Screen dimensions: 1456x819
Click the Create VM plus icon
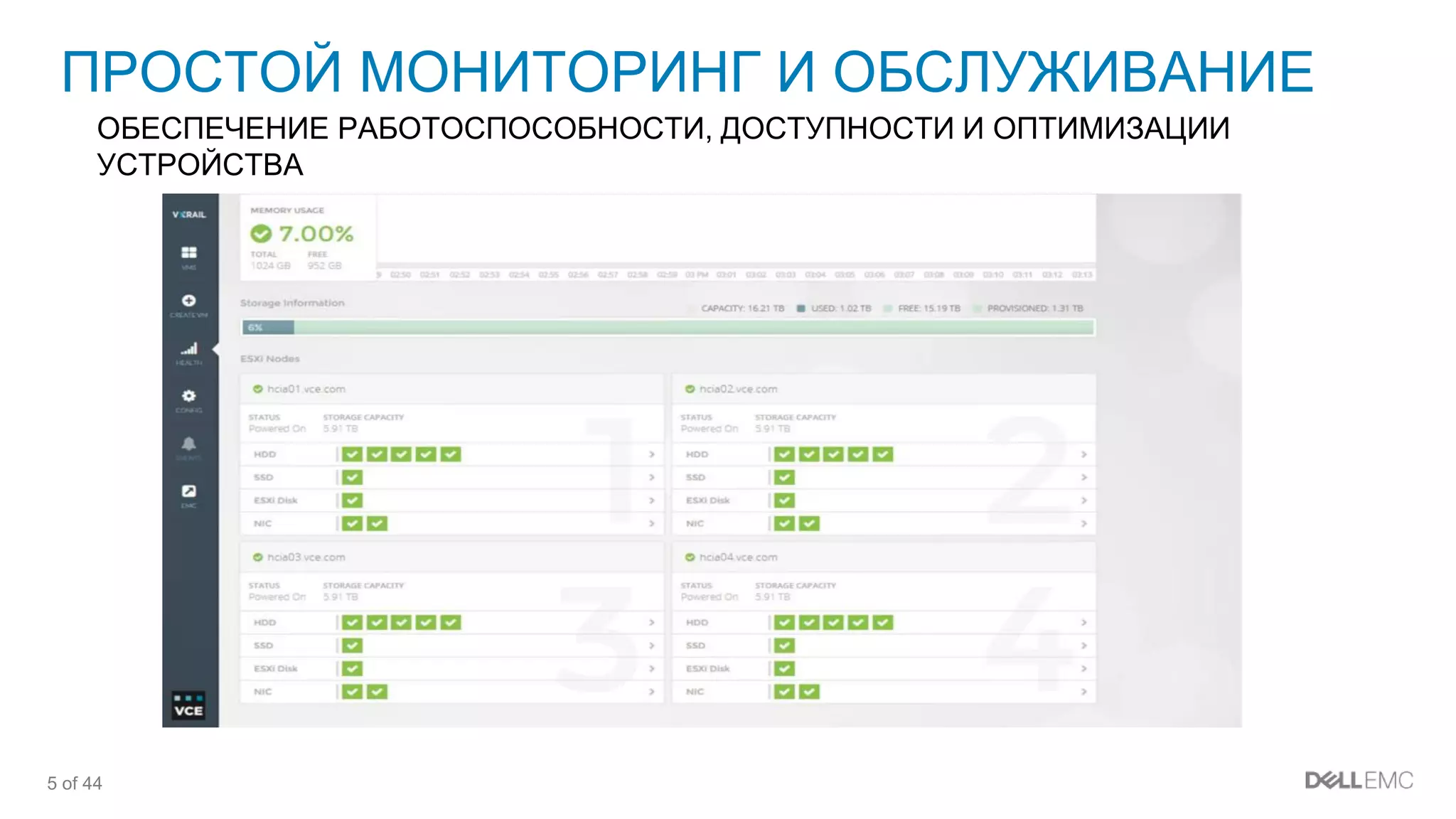pos(188,301)
